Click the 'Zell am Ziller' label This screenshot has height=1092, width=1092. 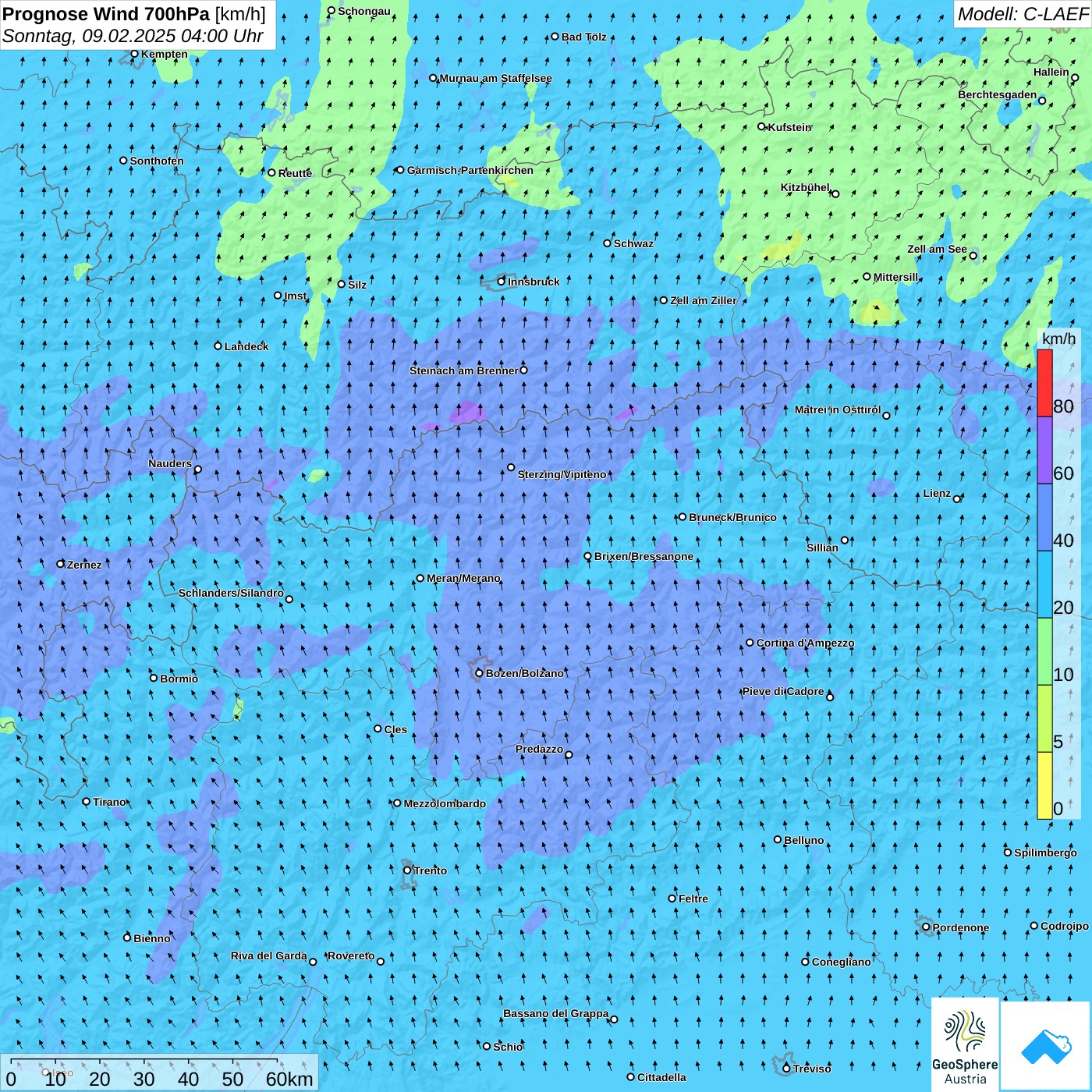pos(704,300)
